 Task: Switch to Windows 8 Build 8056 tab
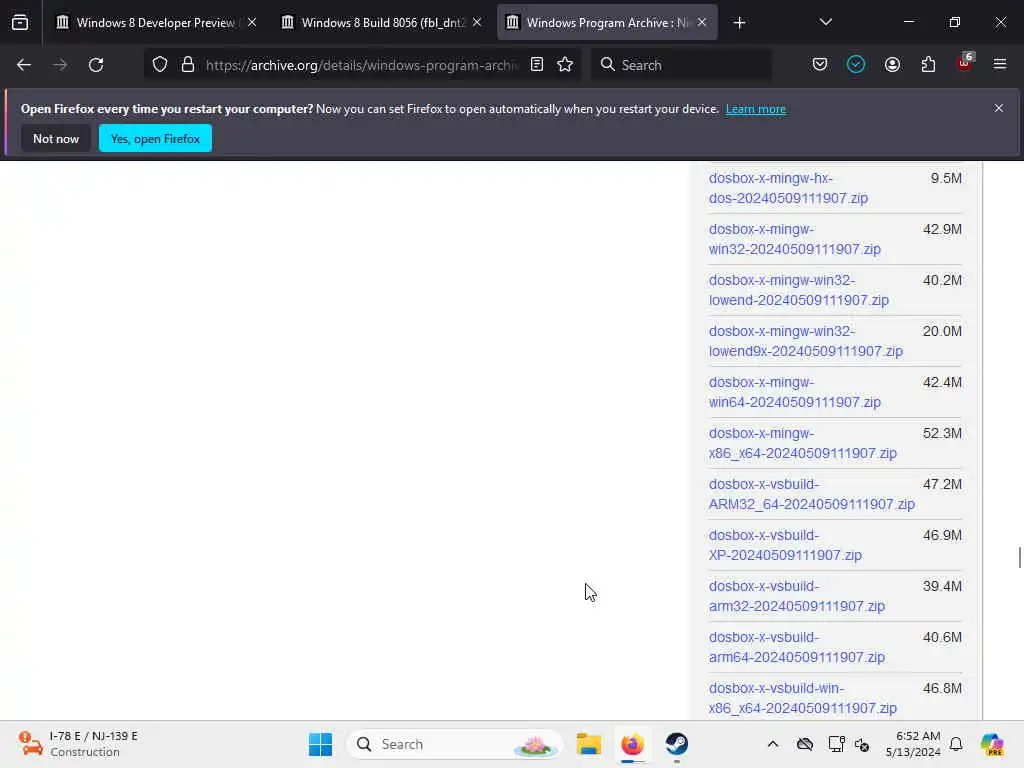382,23
